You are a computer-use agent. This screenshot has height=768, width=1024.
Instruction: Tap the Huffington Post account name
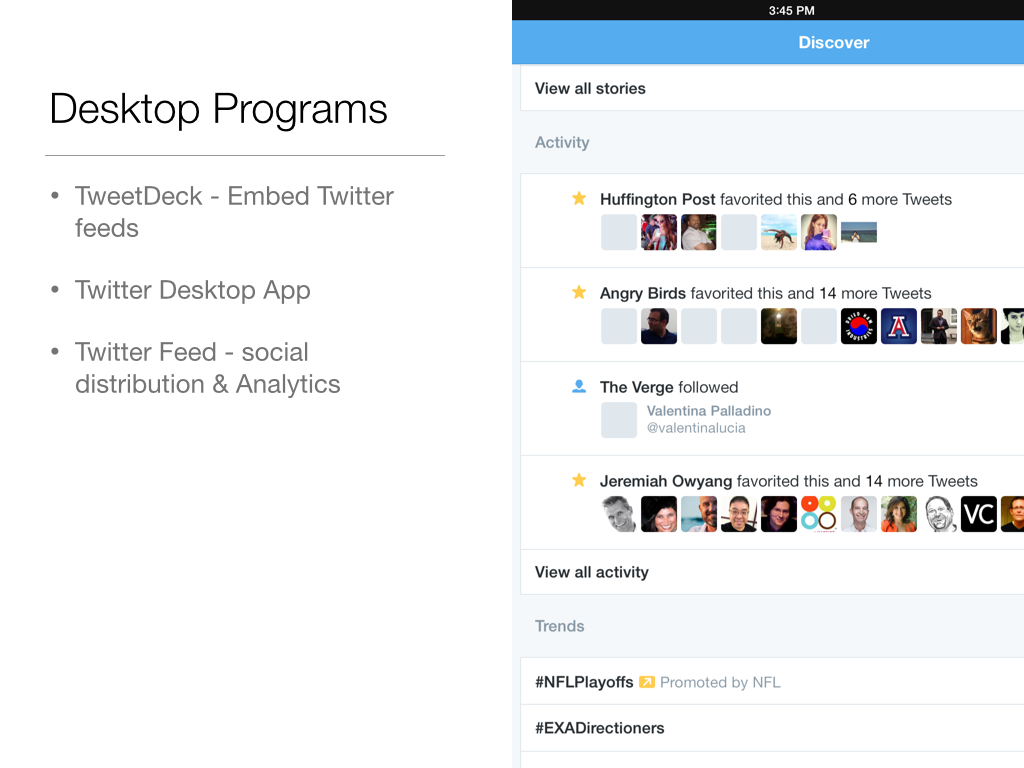(x=657, y=199)
